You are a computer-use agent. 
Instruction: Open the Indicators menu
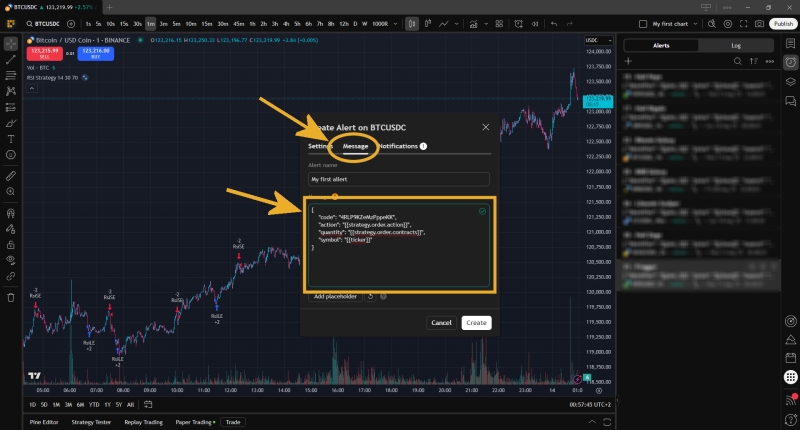(473, 24)
